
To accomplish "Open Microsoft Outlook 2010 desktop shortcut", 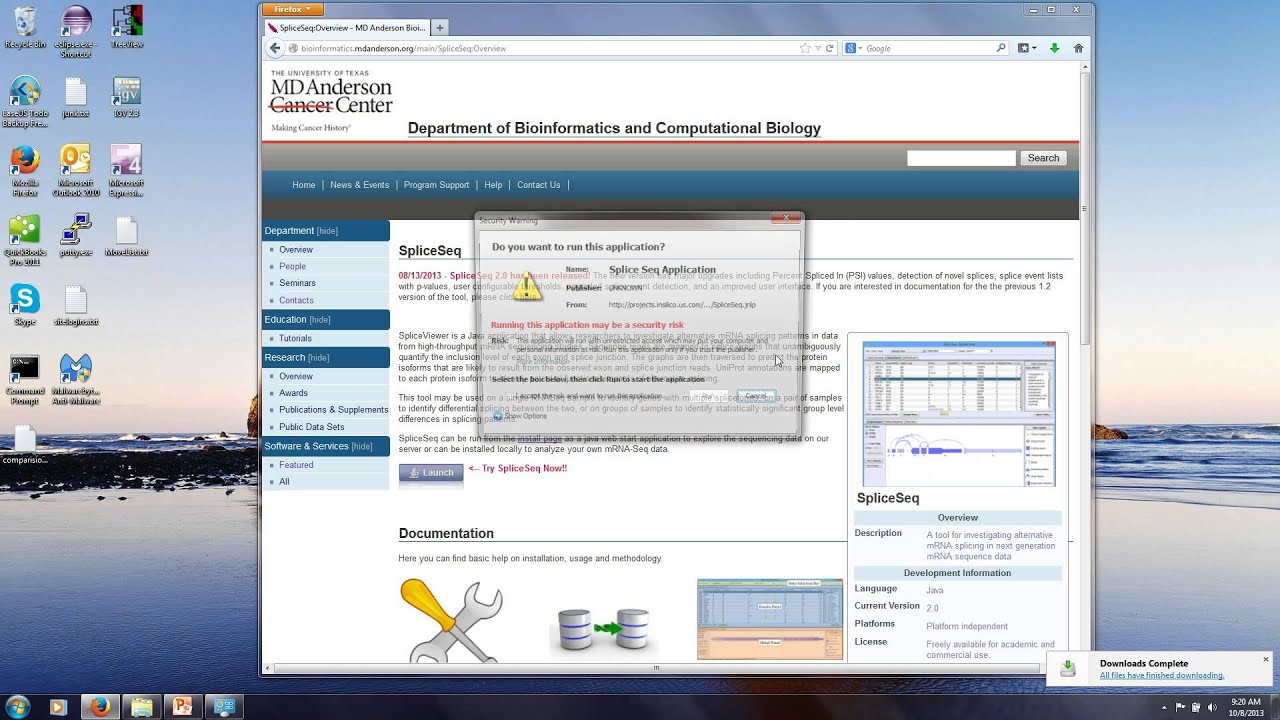I will point(76,171).
